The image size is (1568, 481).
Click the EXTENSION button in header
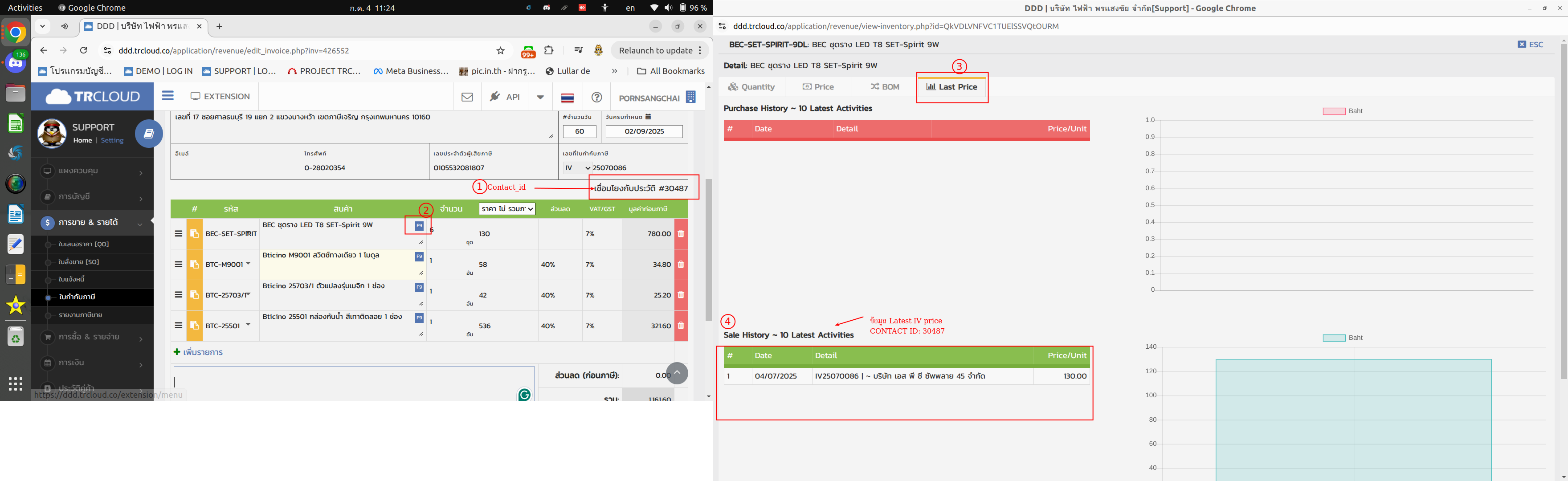[x=220, y=96]
